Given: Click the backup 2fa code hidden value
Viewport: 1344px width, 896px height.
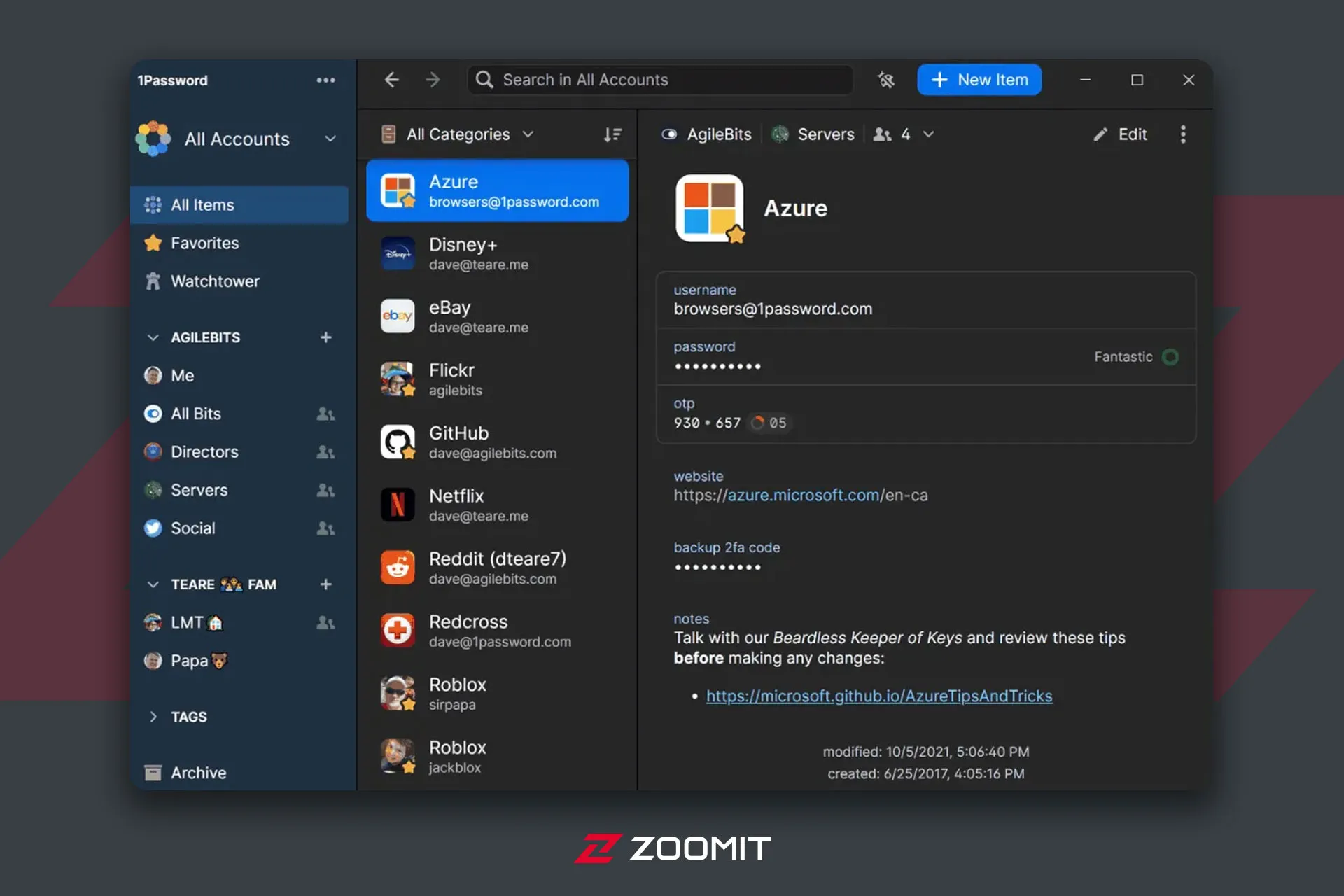Looking at the screenshot, I should click(x=717, y=567).
